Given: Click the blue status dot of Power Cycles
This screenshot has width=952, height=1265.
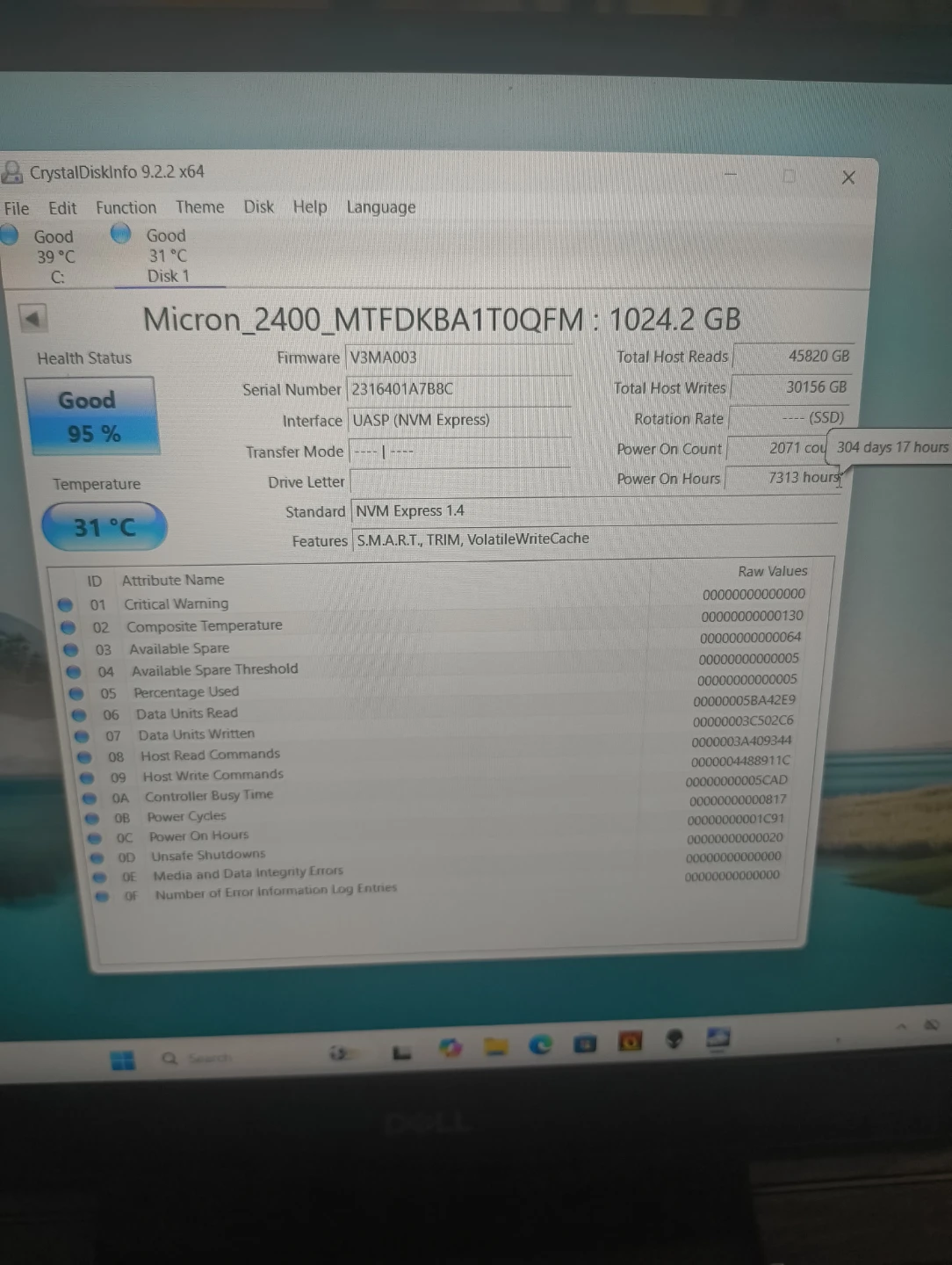Looking at the screenshot, I should (93, 819).
